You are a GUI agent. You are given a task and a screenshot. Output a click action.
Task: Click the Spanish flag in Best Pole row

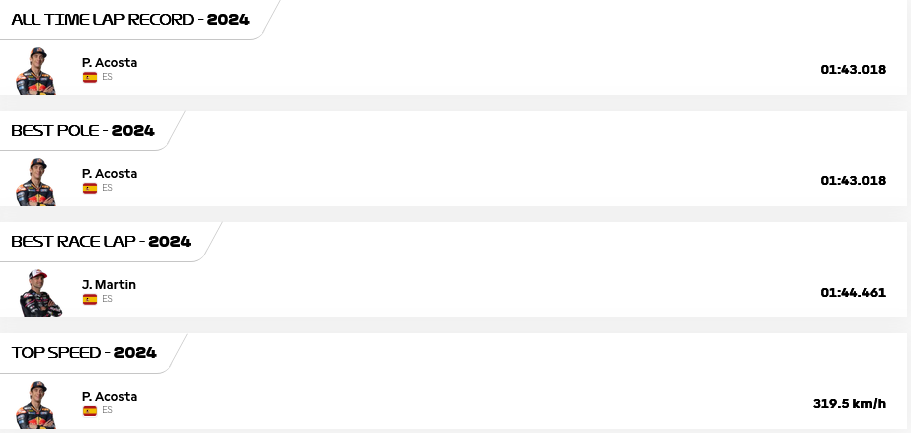pos(90,188)
